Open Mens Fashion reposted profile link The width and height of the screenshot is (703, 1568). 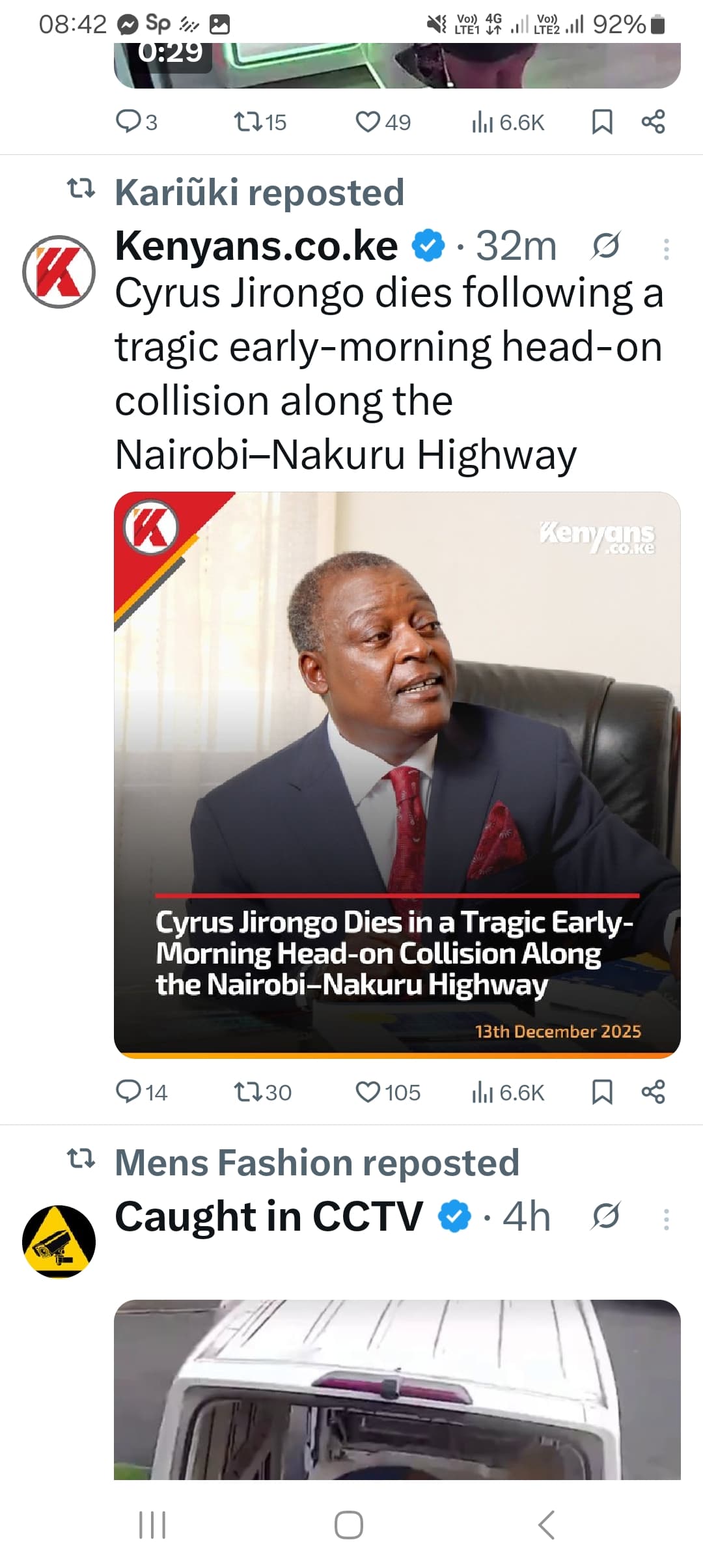point(316,1163)
